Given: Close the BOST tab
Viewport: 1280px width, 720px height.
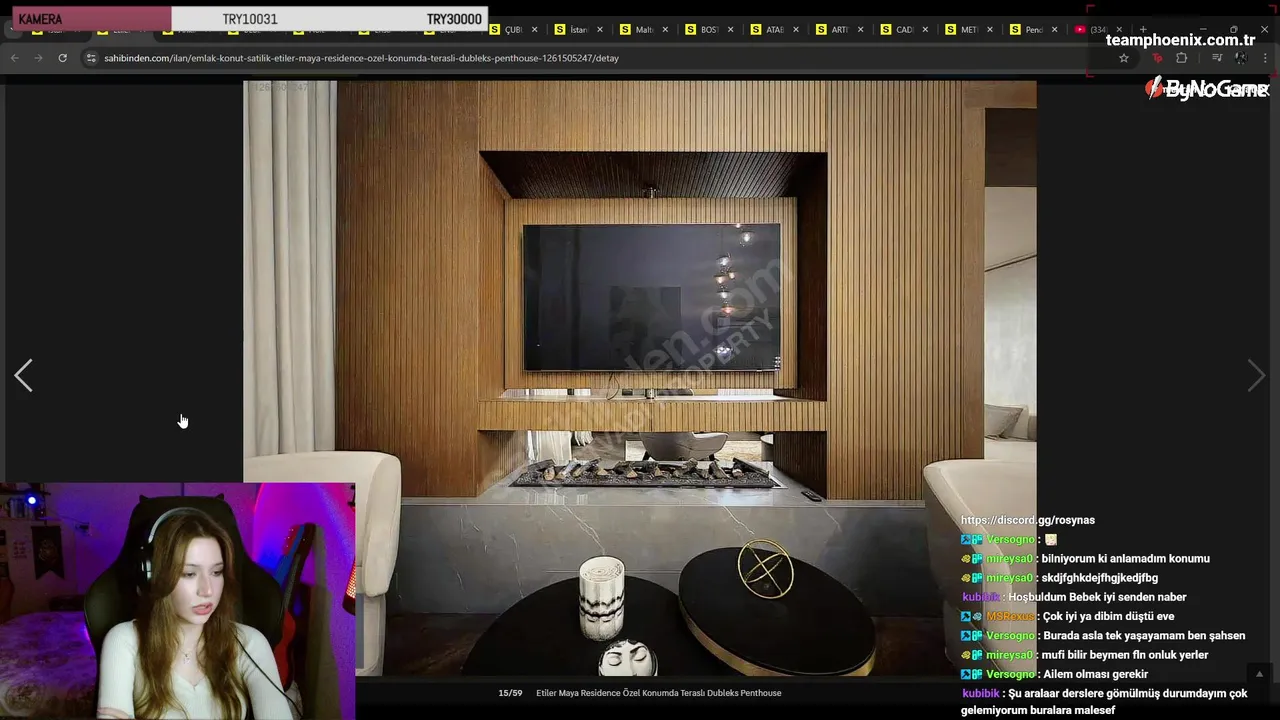Looking at the screenshot, I should coord(731,30).
